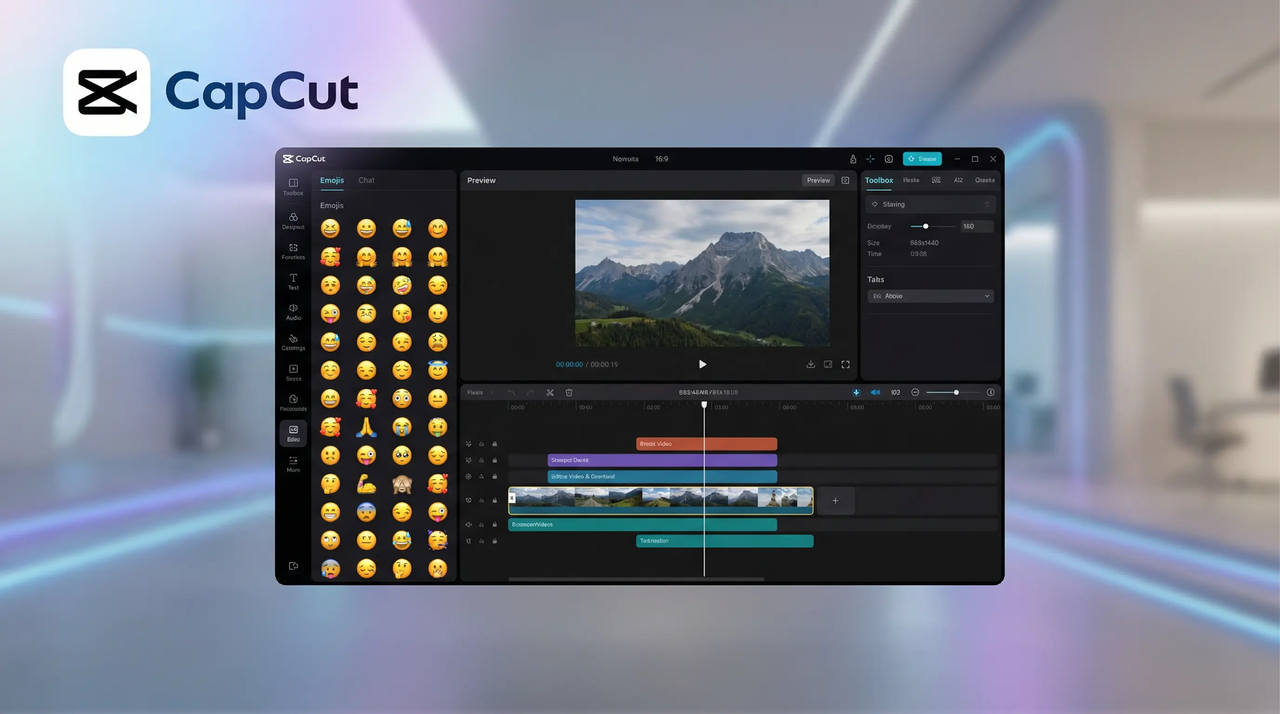Click the mountain image in preview
This screenshot has width=1280, height=714.
point(702,273)
